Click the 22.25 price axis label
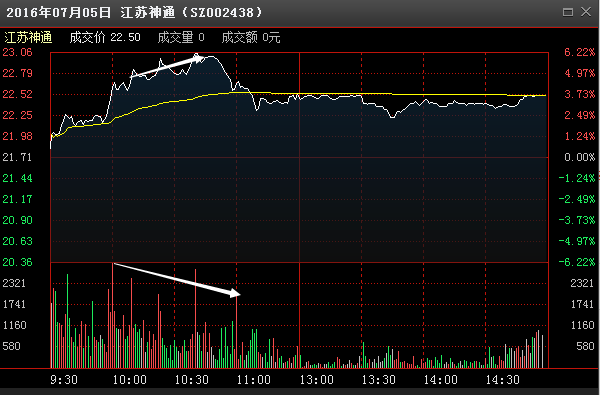The height and width of the screenshot is (395, 600). pos(17,115)
